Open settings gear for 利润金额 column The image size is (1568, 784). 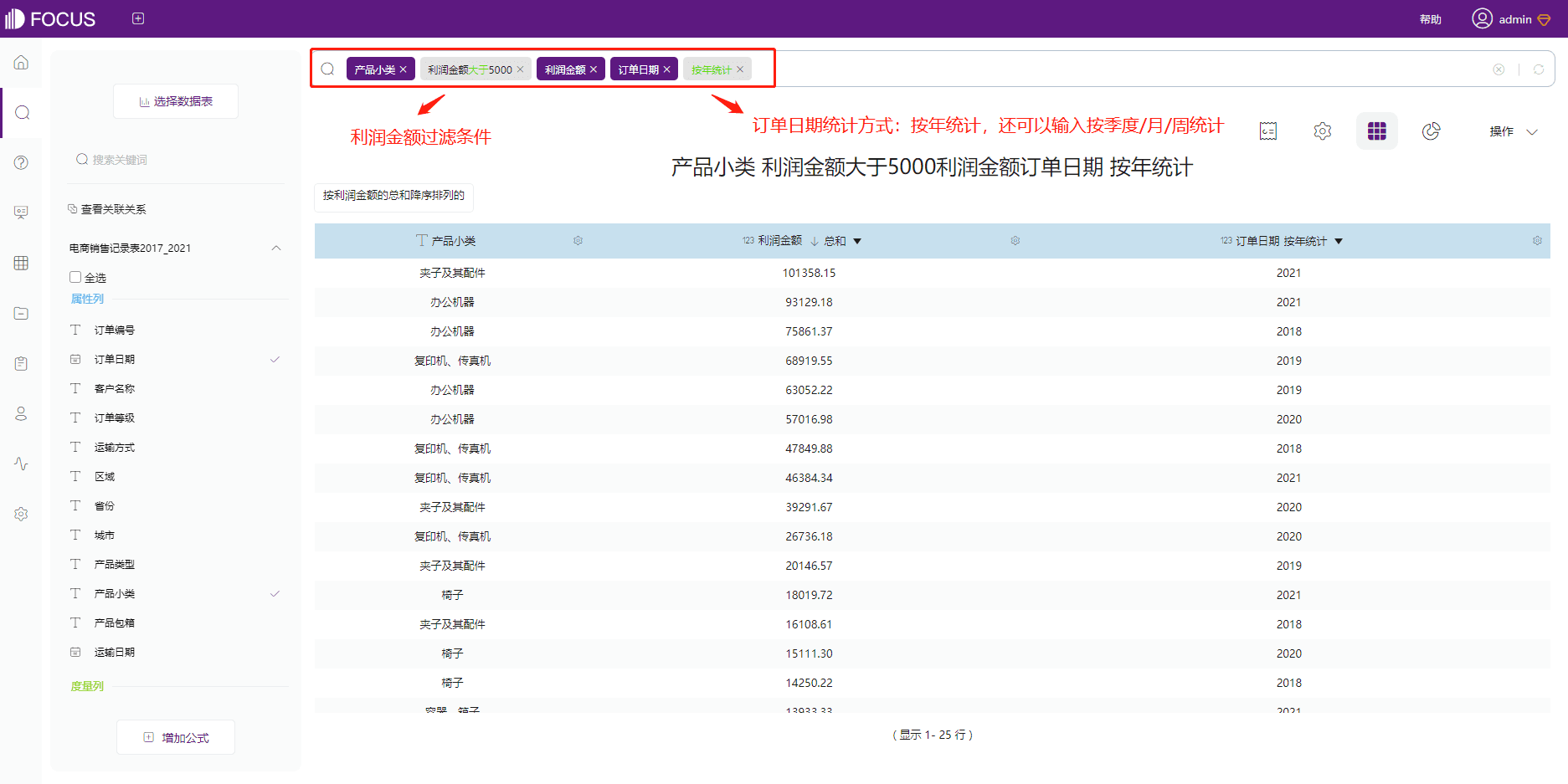[x=1015, y=241]
